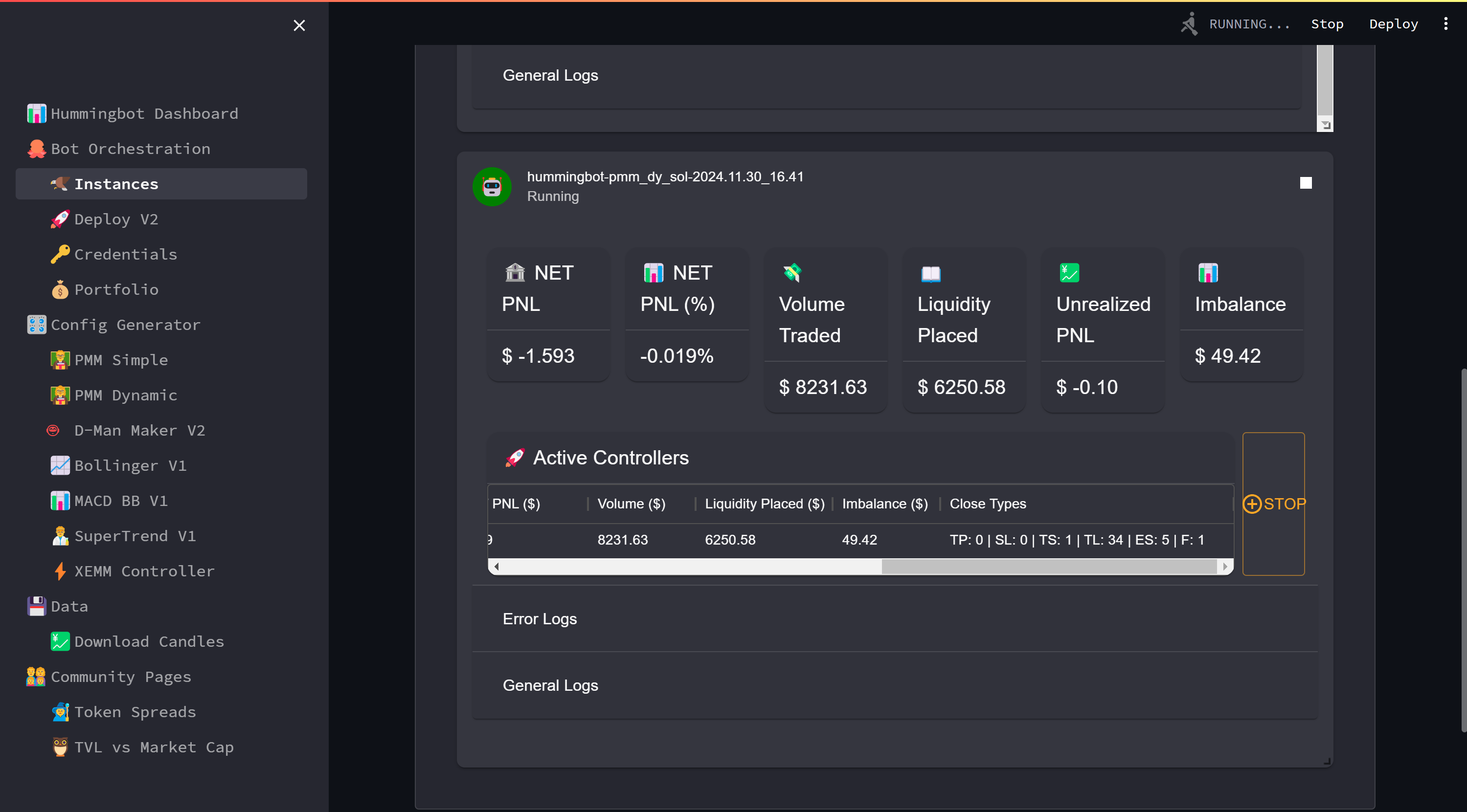The image size is (1467, 812).
Task: Click the Portfolio money bag icon
Action: 60,289
